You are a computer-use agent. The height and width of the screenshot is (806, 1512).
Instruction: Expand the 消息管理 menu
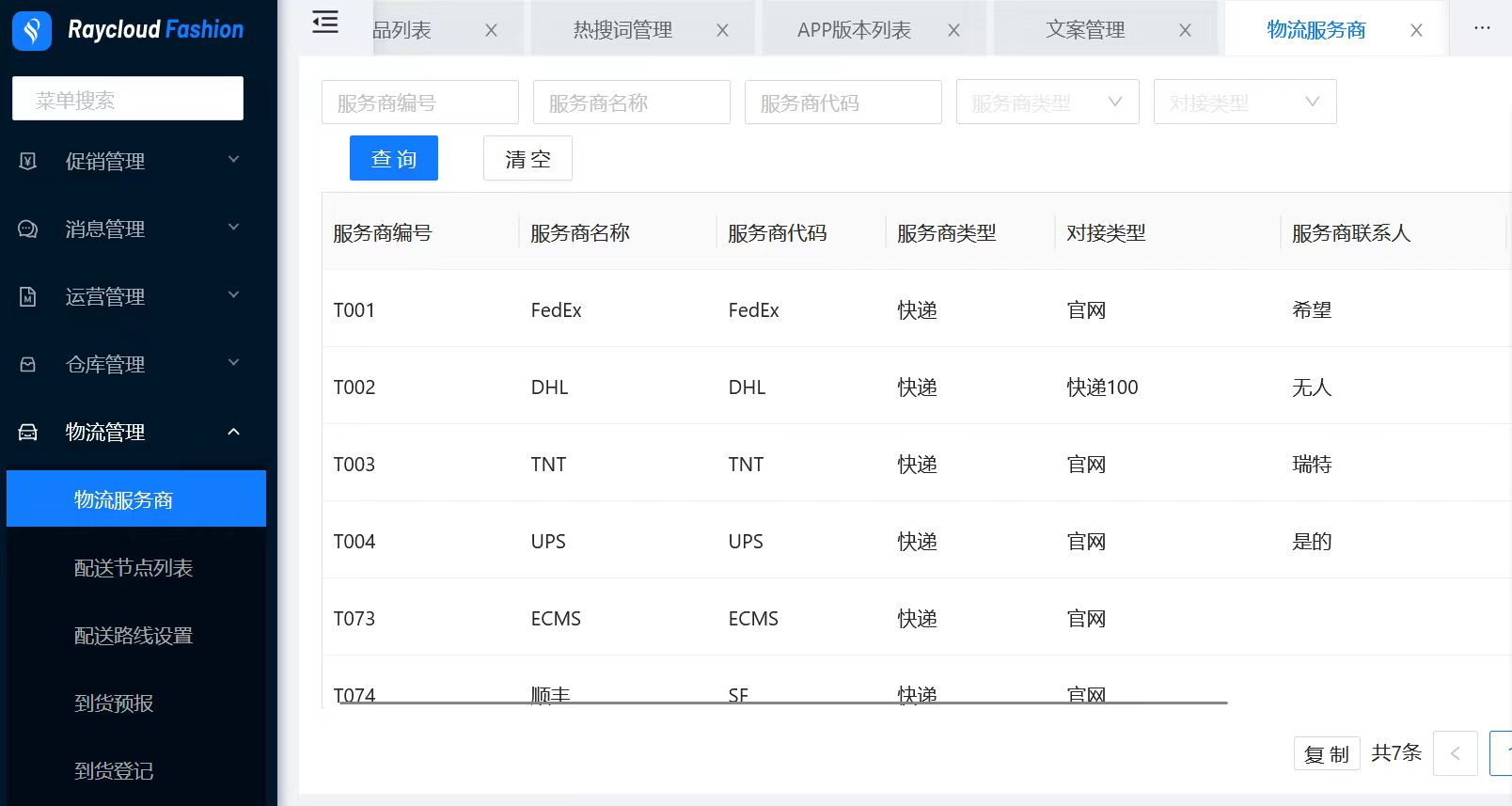coord(234,228)
